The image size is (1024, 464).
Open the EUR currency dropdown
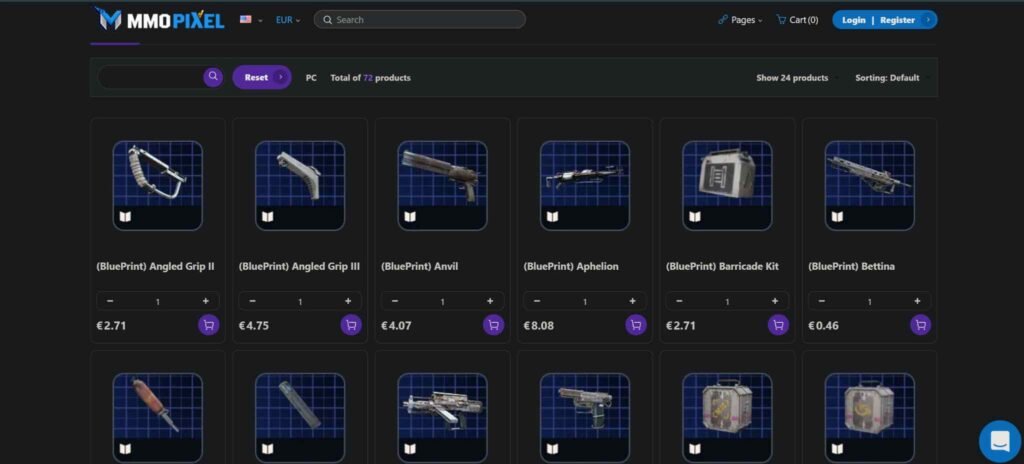(288, 20)
